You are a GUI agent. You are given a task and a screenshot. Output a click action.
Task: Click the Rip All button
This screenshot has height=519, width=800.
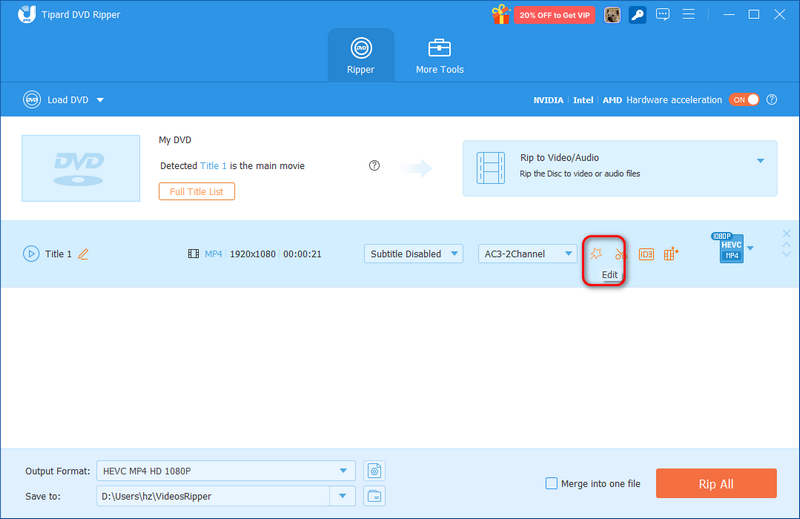(x=716, y=483)
